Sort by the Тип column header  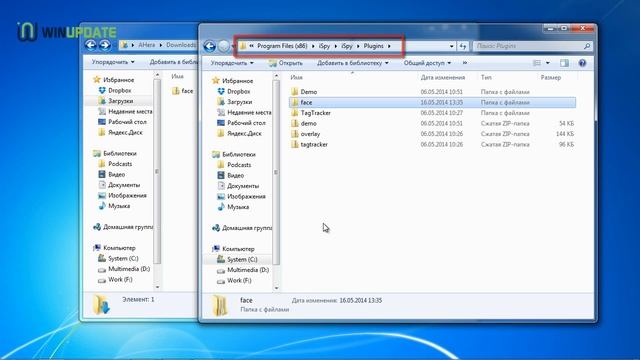coord(486,77)
